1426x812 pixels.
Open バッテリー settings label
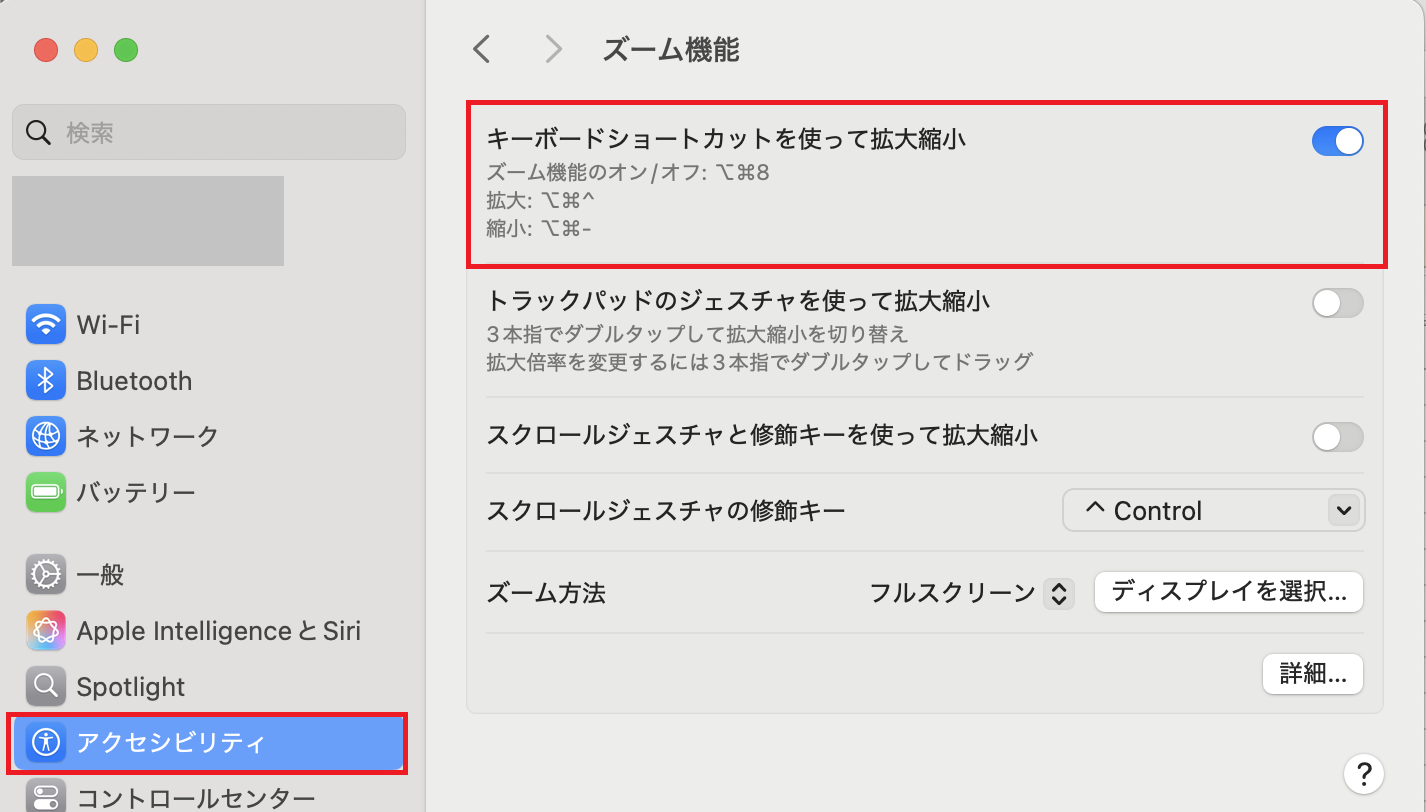click(x=136, y=492)
